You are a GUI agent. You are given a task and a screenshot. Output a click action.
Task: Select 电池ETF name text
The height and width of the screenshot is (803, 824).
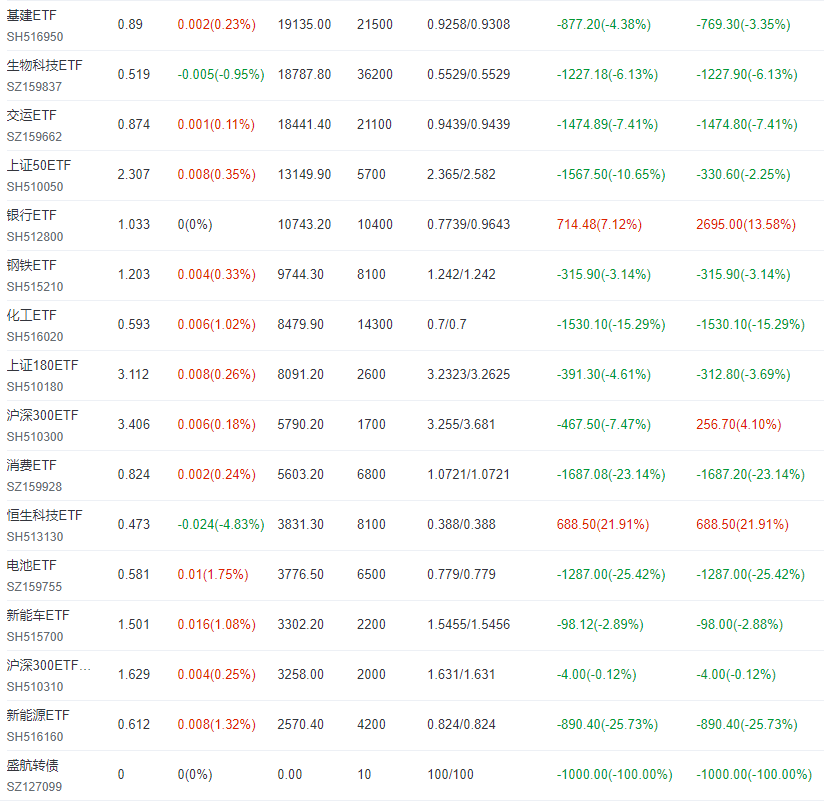pos(32,565)
